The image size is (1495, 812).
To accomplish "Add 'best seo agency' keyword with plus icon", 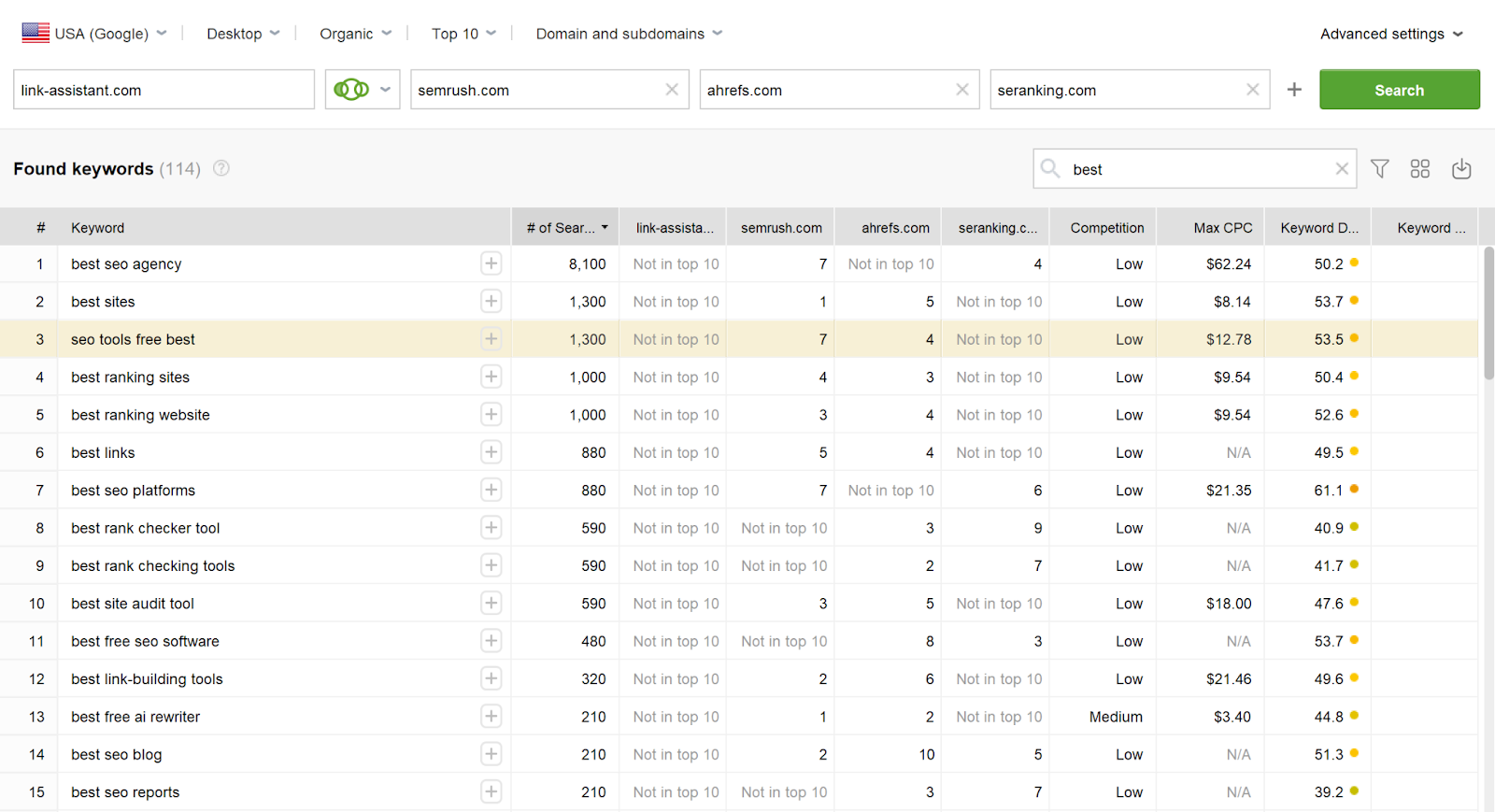I will (x=491, y=264).
